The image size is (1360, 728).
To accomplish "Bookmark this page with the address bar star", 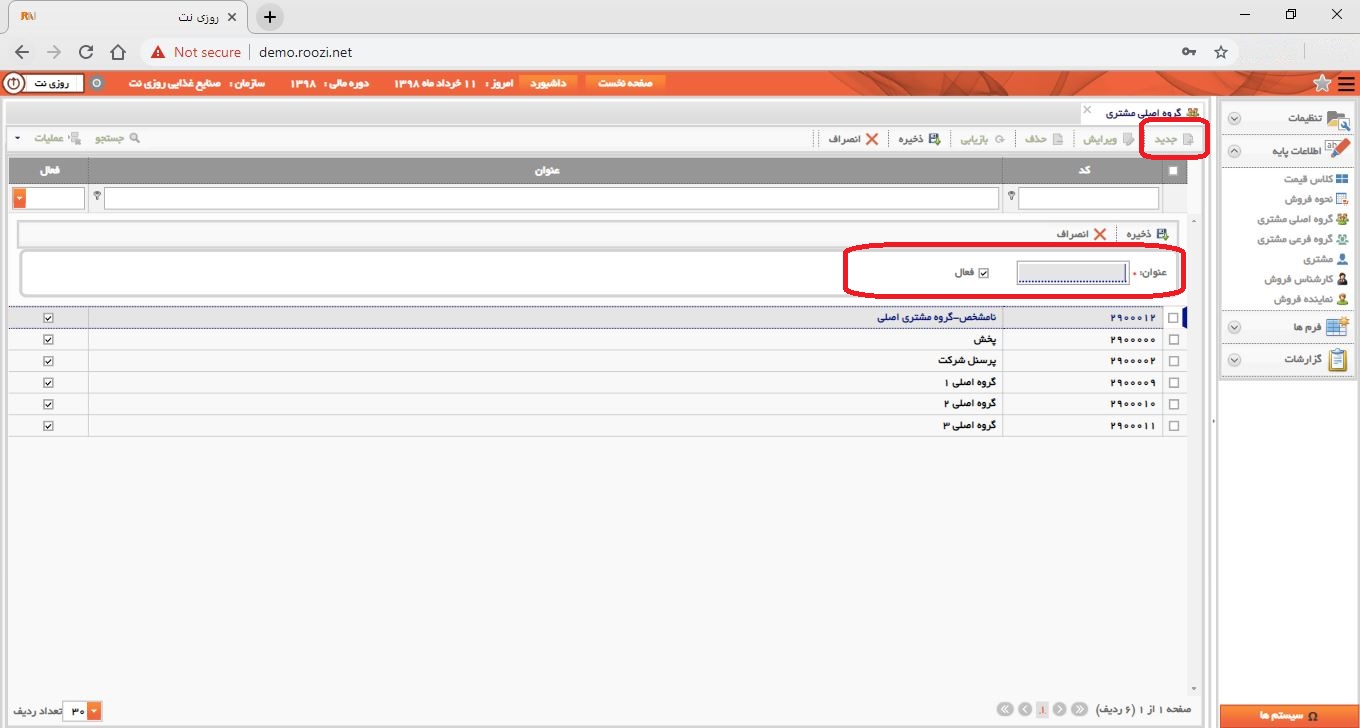I will [x=1220, y=52].
